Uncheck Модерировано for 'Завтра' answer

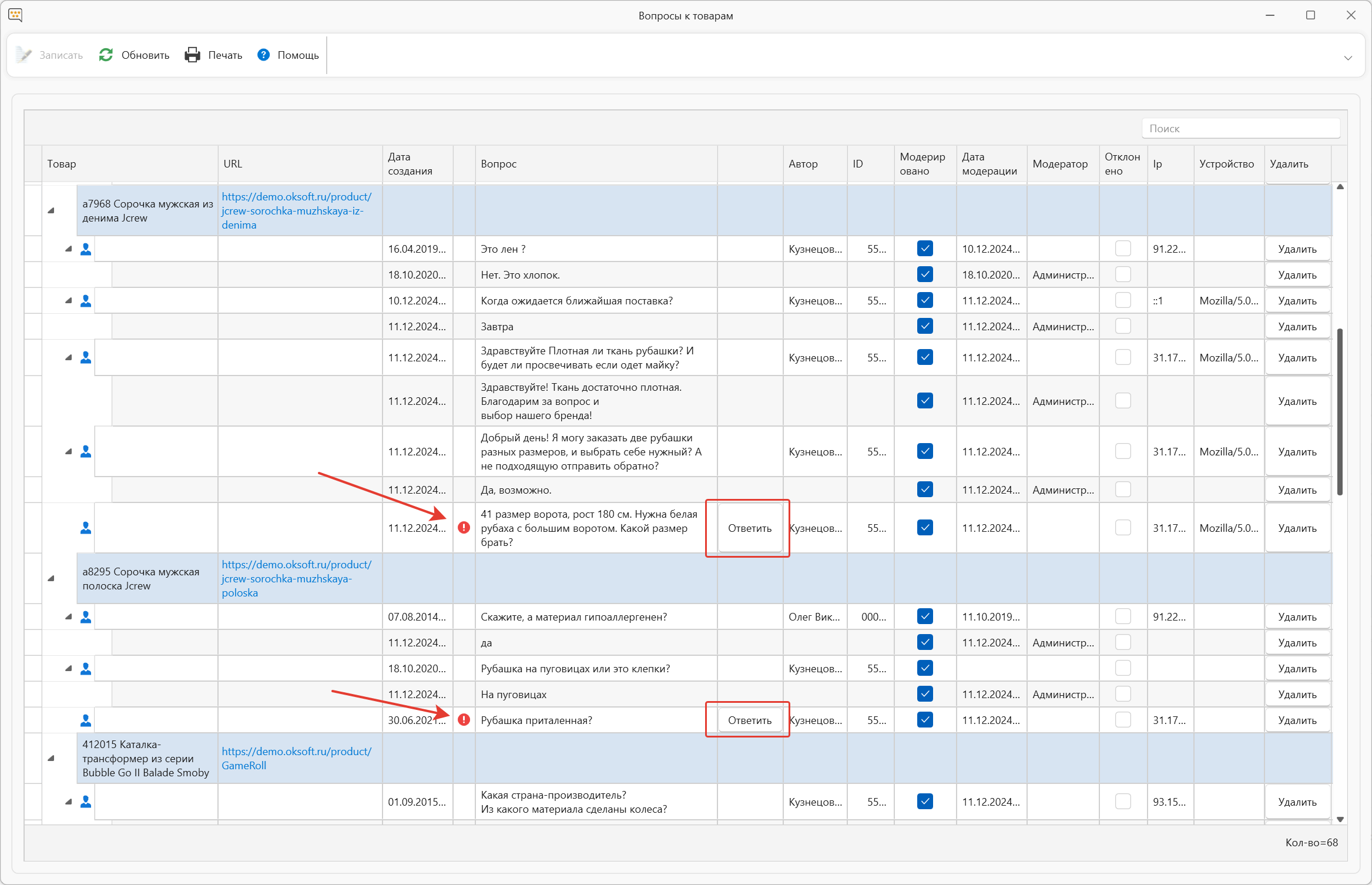[925, 326]
